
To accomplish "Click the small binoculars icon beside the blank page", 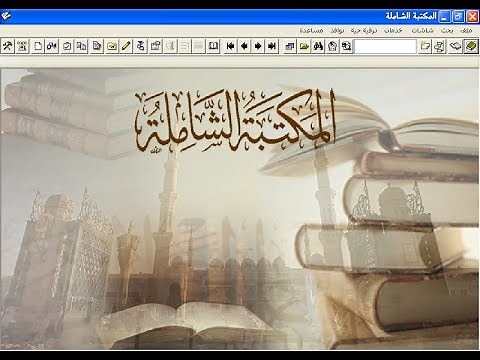I will [52, 46].
